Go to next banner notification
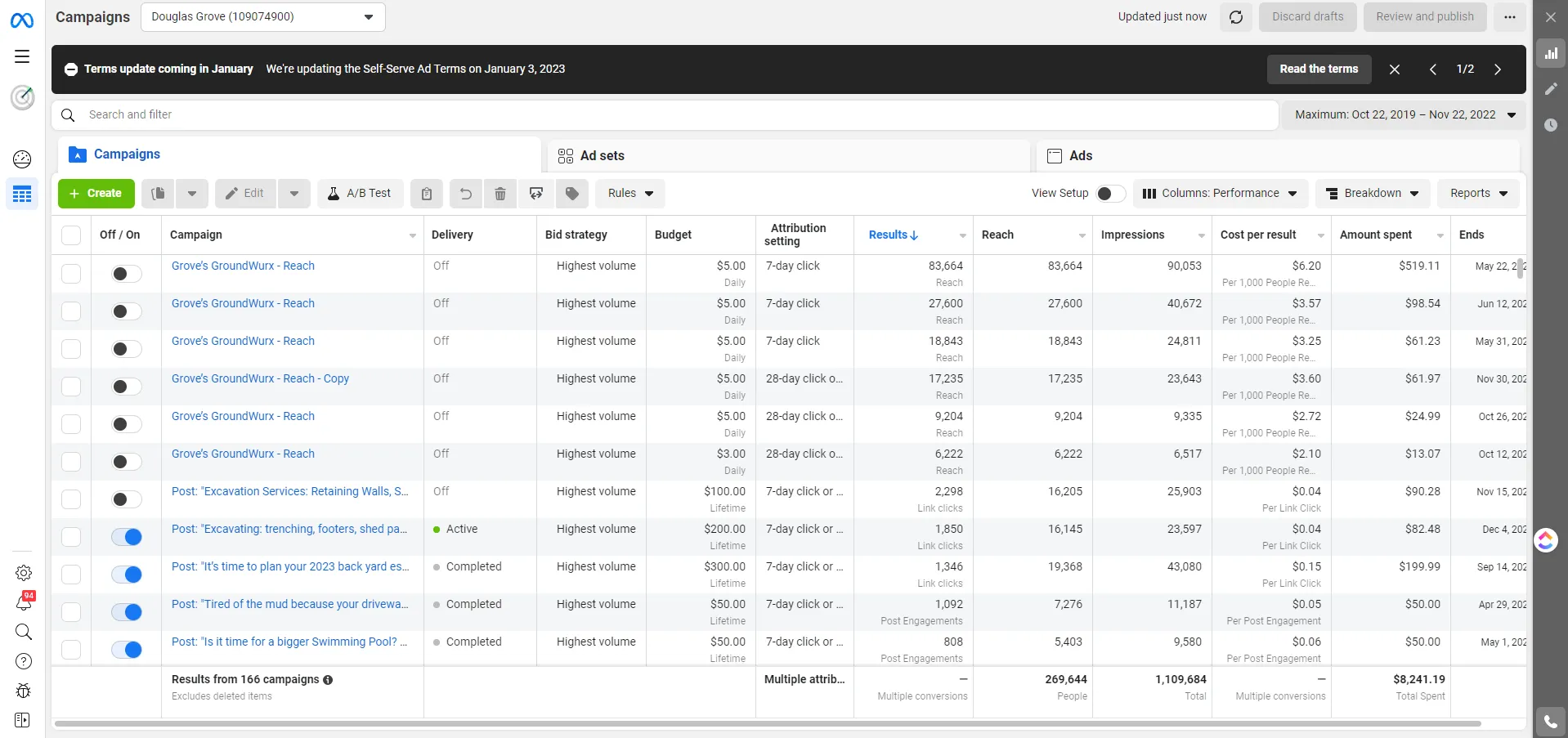 [x=1498, y=69]
